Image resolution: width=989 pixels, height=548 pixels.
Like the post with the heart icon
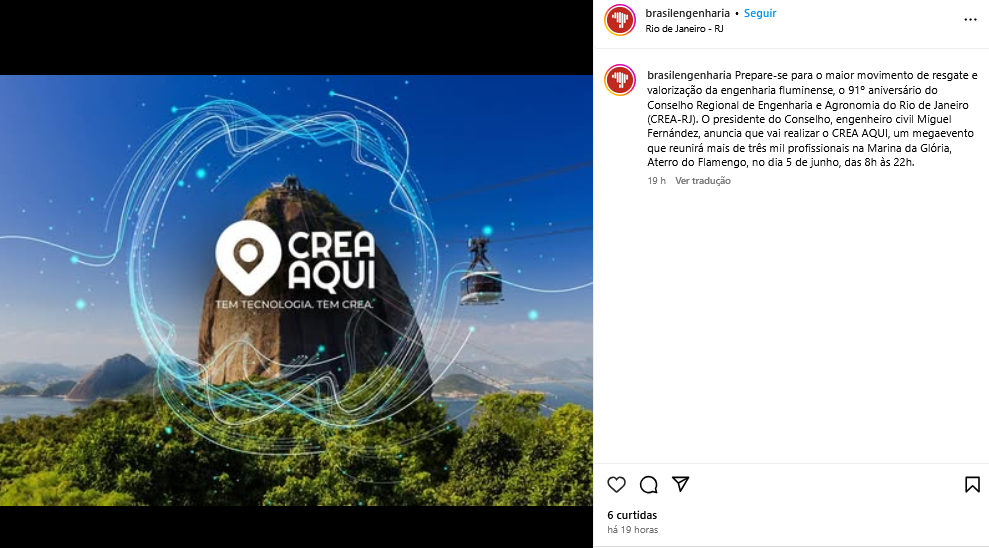click(616, 484)
